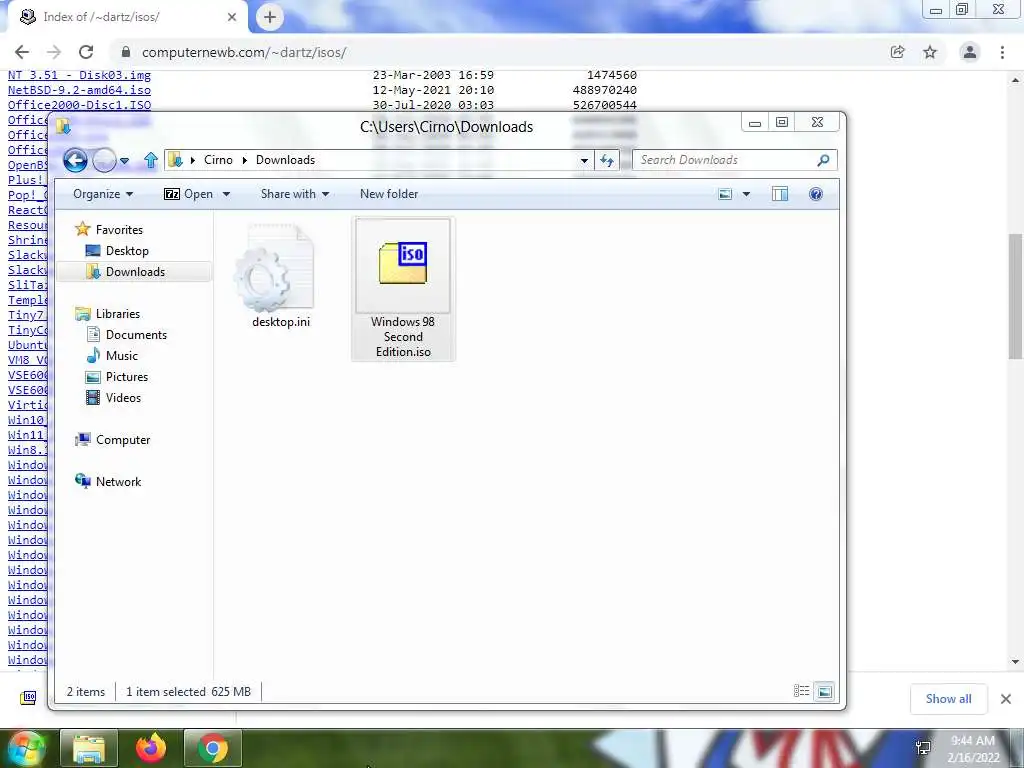Click the search magnifier icon

(x=824, y=160)
